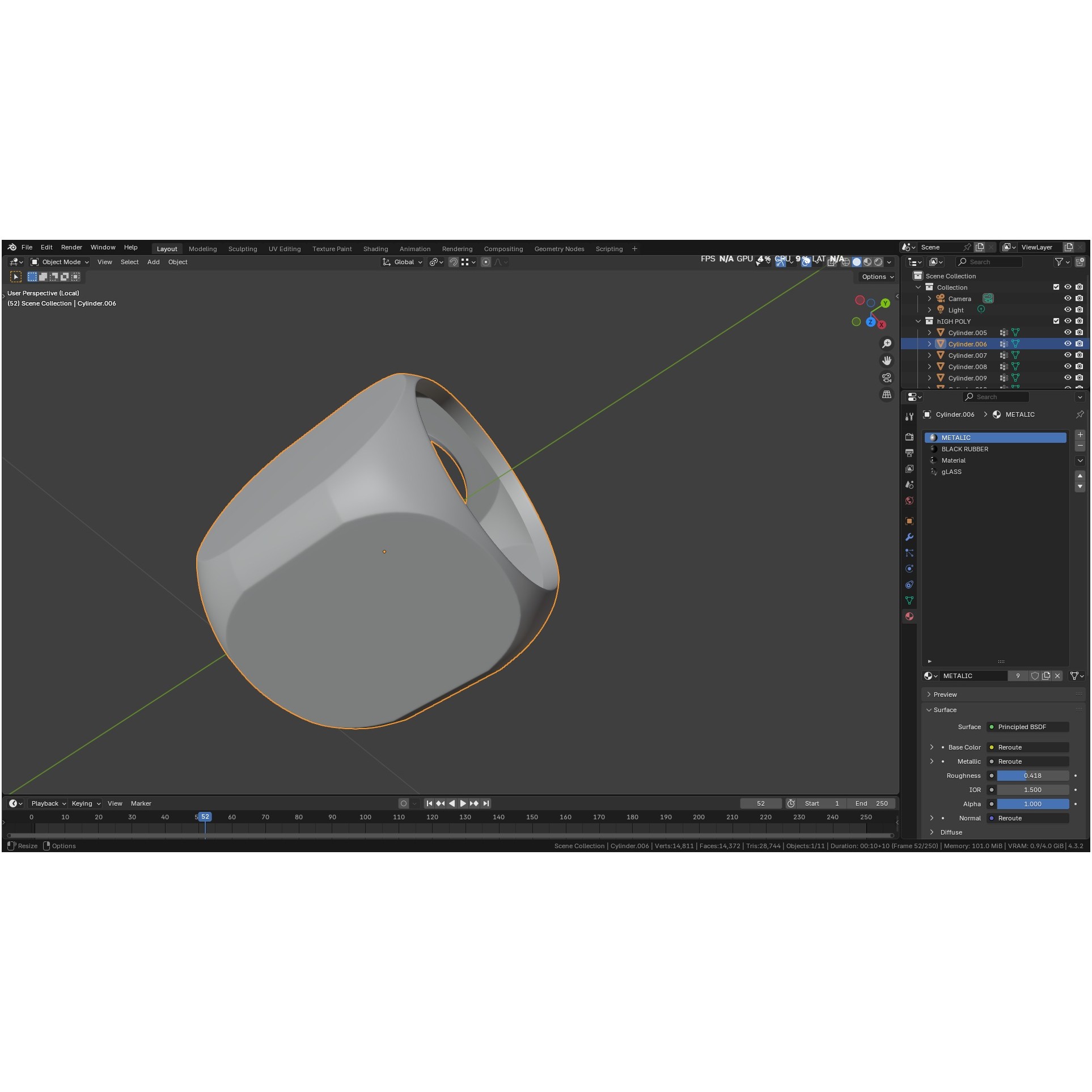Play the animation forward
Screen dimensions: 1092x1092
tap(463, 803)
